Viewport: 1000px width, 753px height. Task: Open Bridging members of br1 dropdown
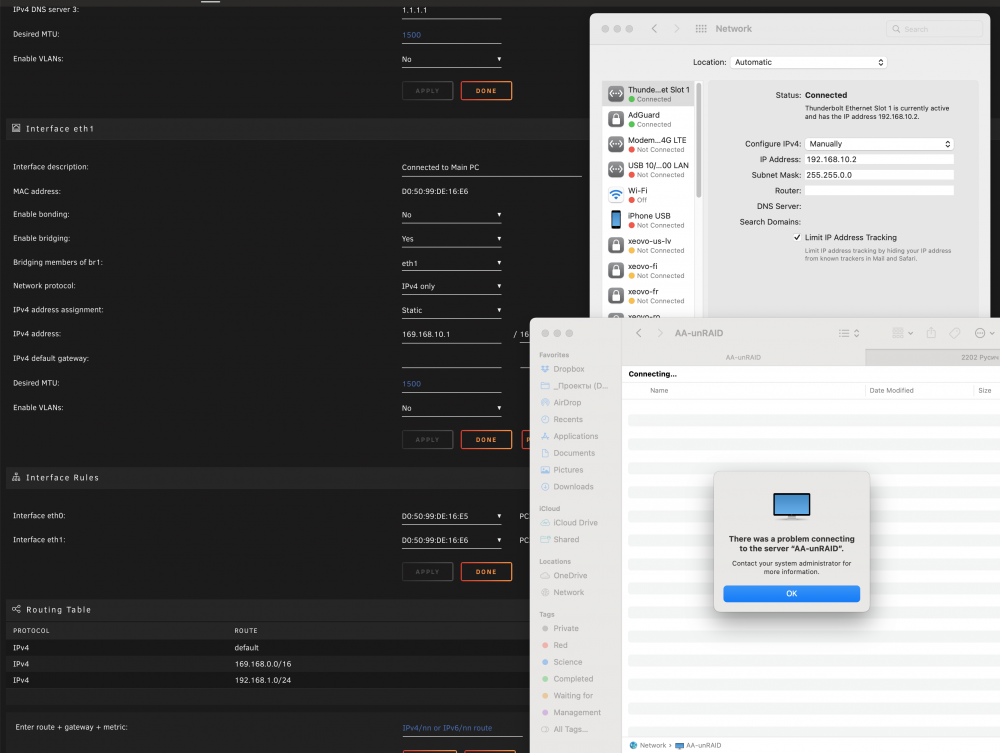point(451,263)
